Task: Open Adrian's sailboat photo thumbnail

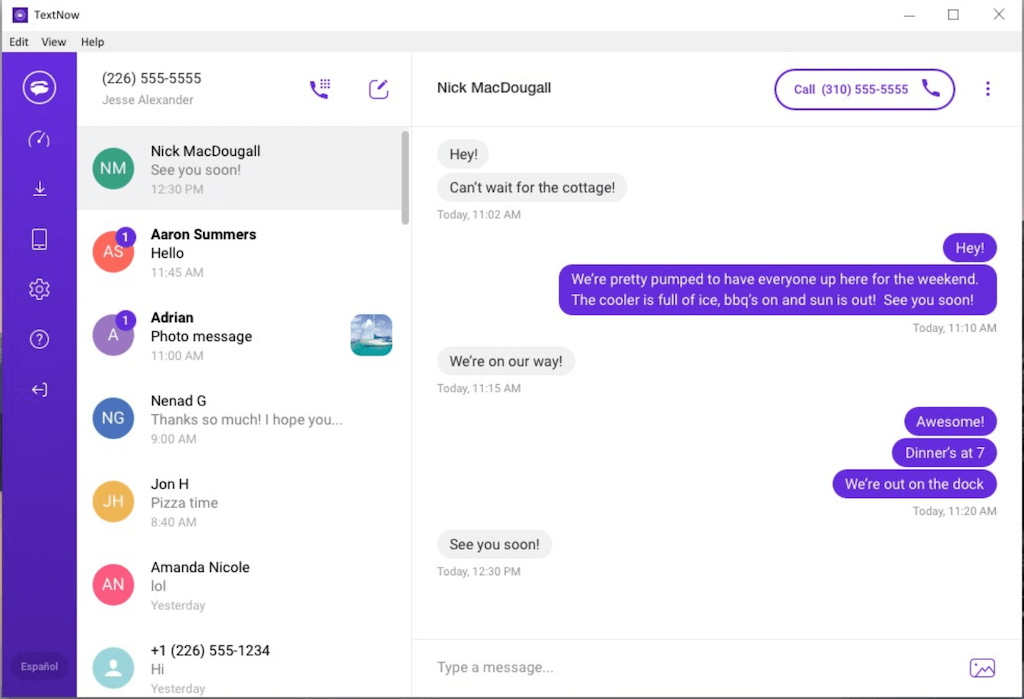Action: pos(371,335)
